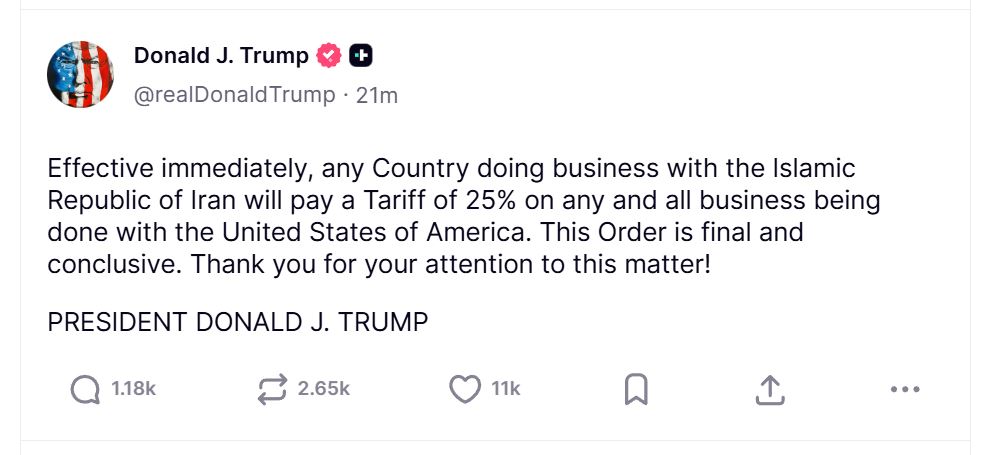Image resolution: width=981 pixels, height=455 pixels.
Task: Click the 2.65k ReTruth count
Action: pos(324,389)
